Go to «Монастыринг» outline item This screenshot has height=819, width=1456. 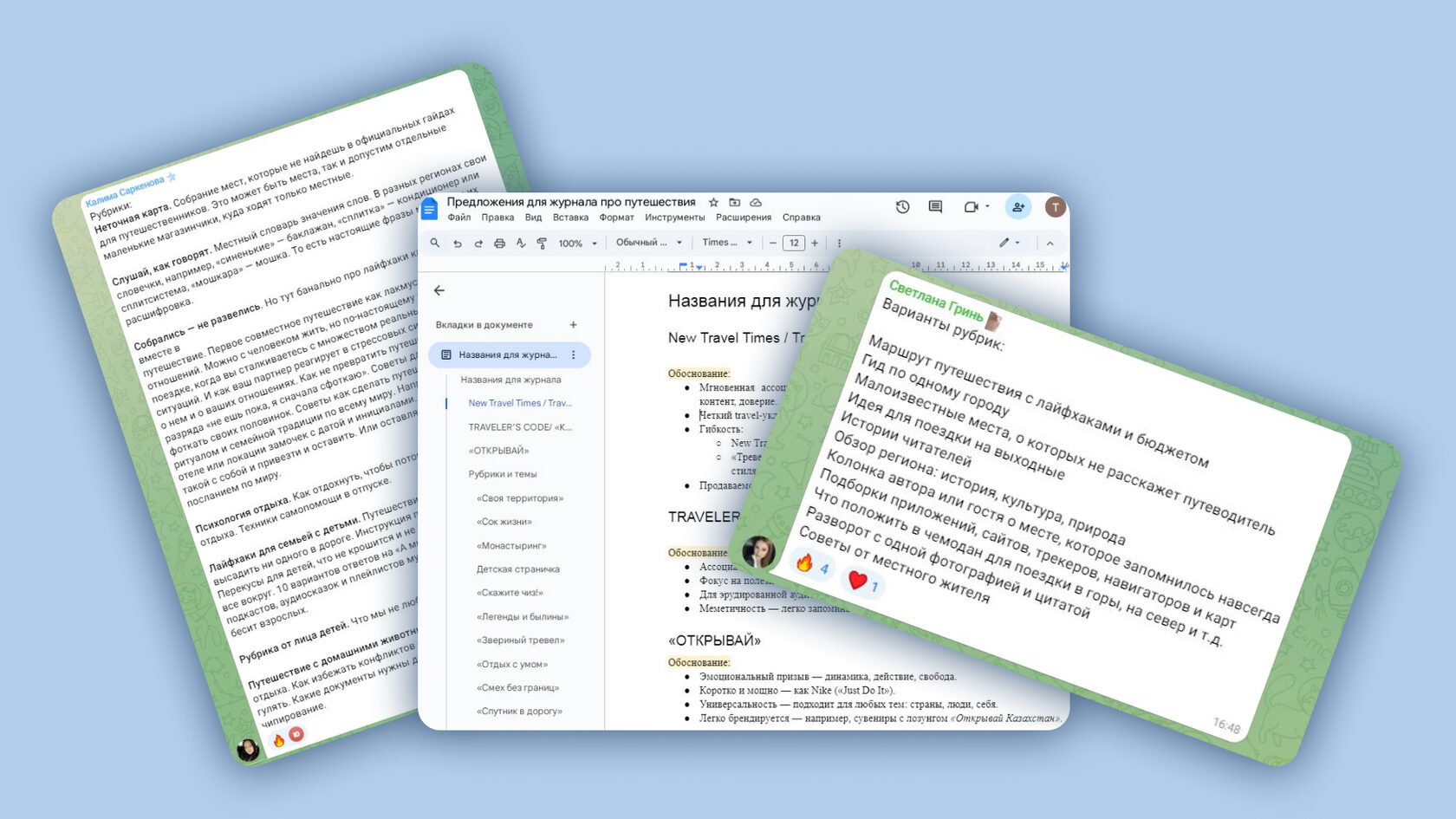coord(511,546)
